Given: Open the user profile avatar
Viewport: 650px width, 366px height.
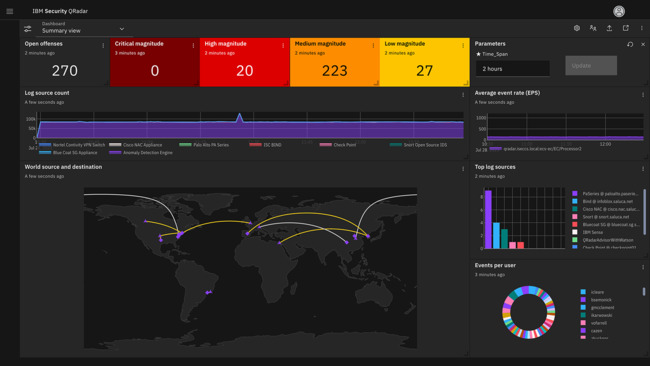Looking at the screenshot, I should pyautogui.click(x=619, y=11).
